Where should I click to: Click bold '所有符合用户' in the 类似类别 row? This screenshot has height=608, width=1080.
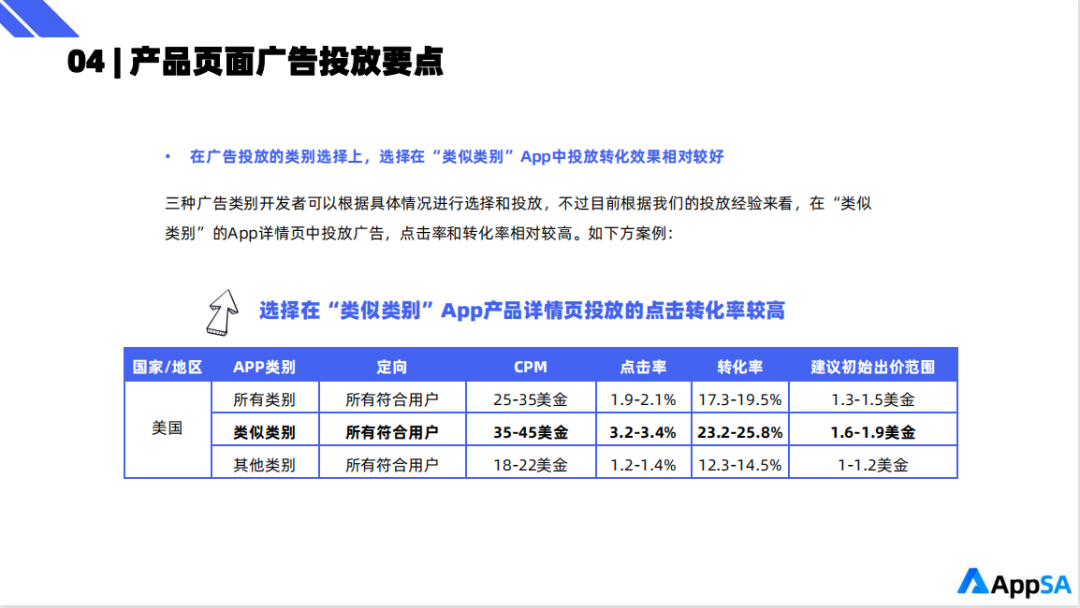click(392, 432)
